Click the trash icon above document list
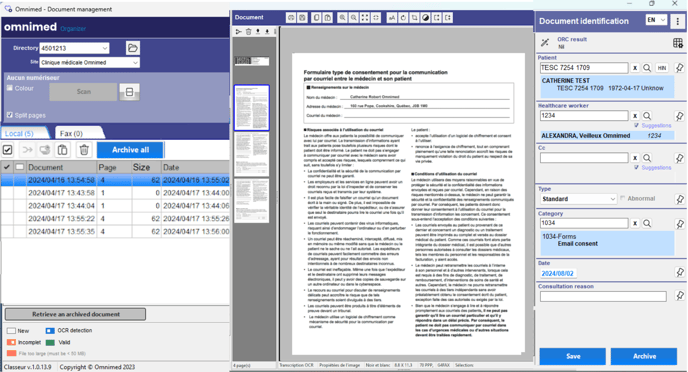This screenshot has height=372, width=688. [x=84, y=150]
